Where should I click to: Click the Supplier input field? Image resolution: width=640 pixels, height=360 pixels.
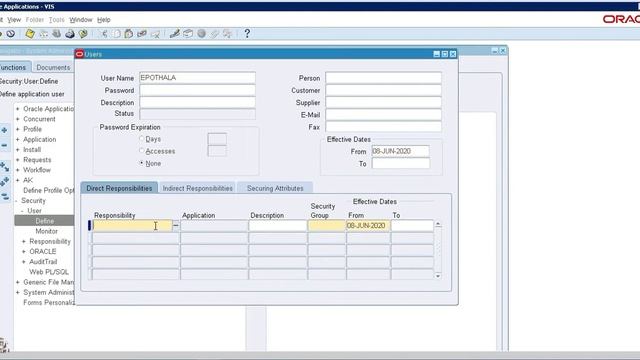tap(383, 102)
